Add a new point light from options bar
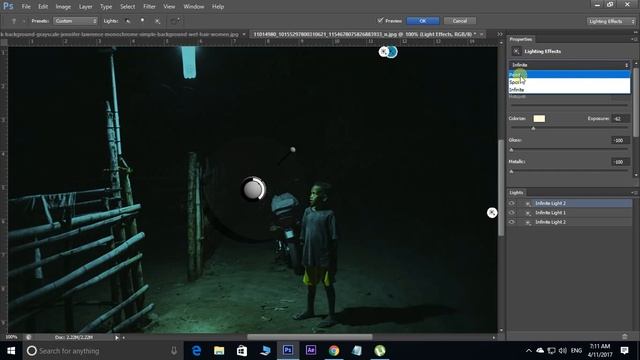640x360 pixels. coord(142,21)
